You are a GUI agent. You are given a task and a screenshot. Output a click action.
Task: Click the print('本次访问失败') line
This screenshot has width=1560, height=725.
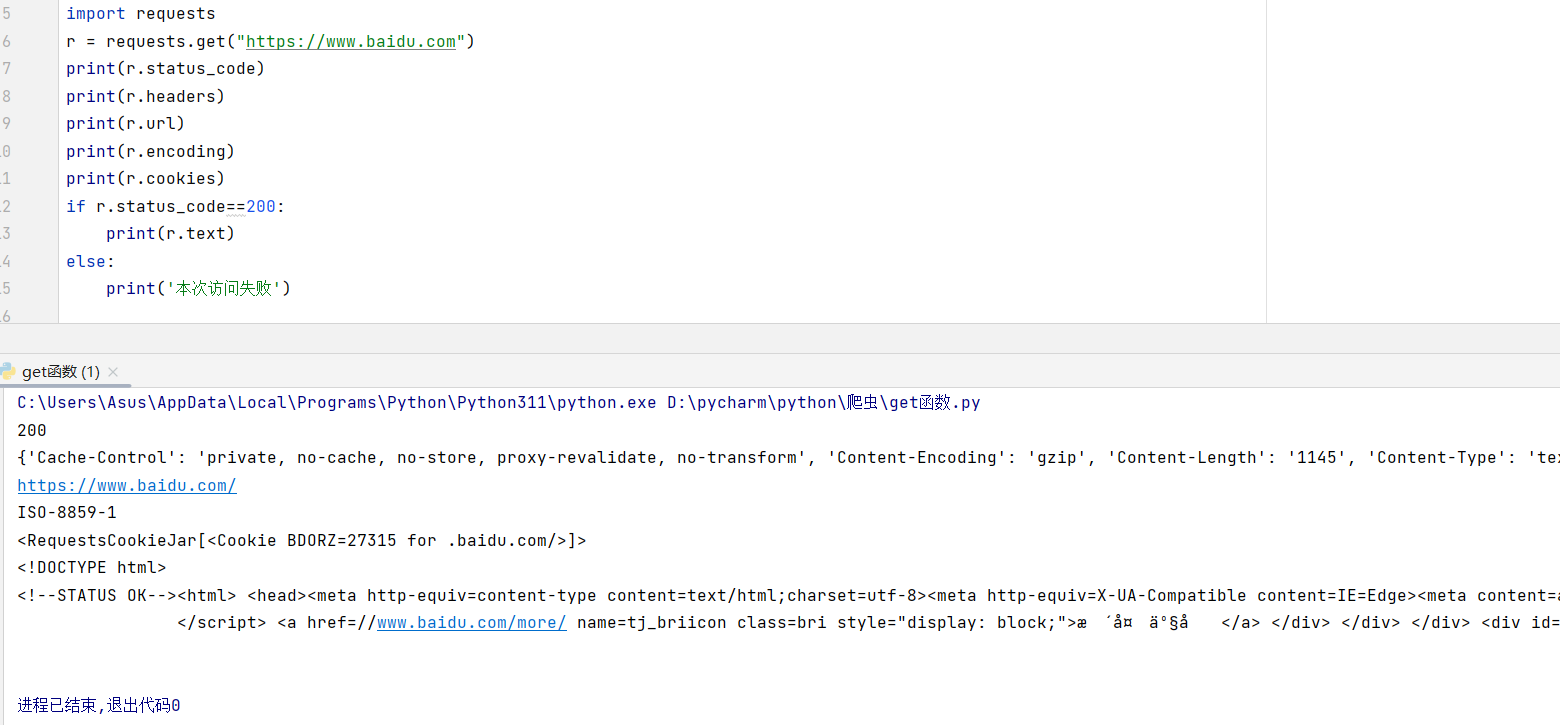(x=198, y=289)
